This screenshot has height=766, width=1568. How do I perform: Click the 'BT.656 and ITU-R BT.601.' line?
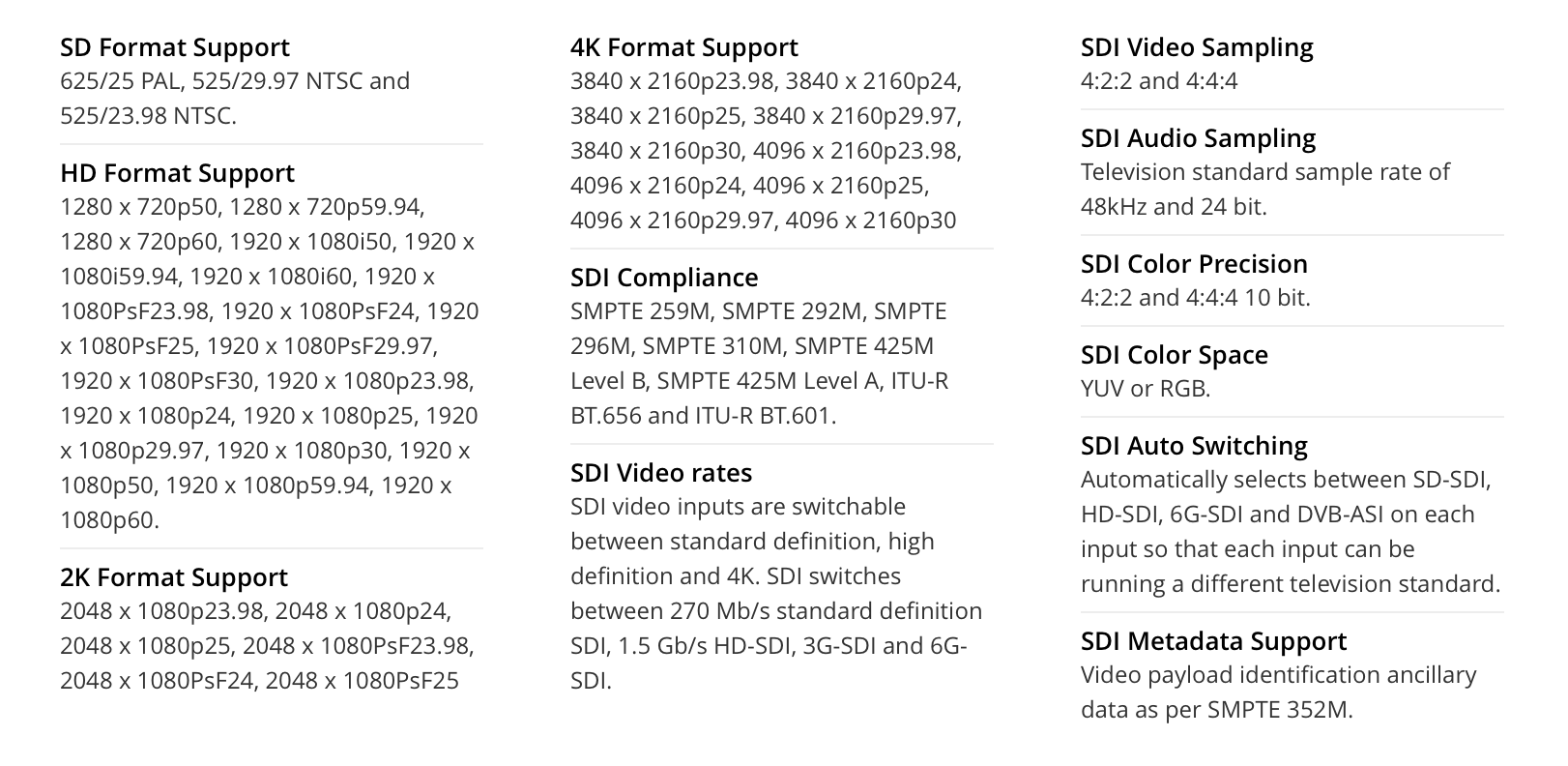[703, 416]
